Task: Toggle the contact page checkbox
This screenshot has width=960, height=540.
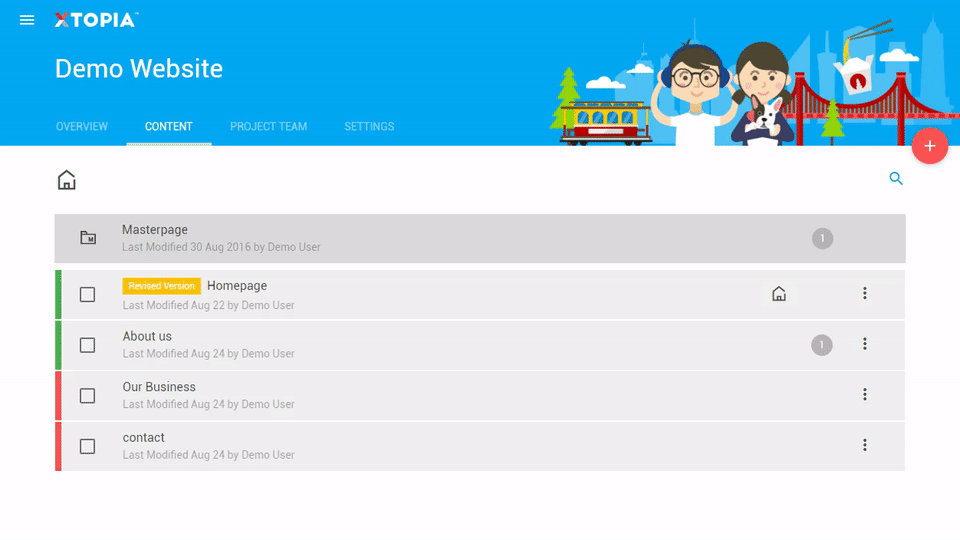Action: (88, 446)
